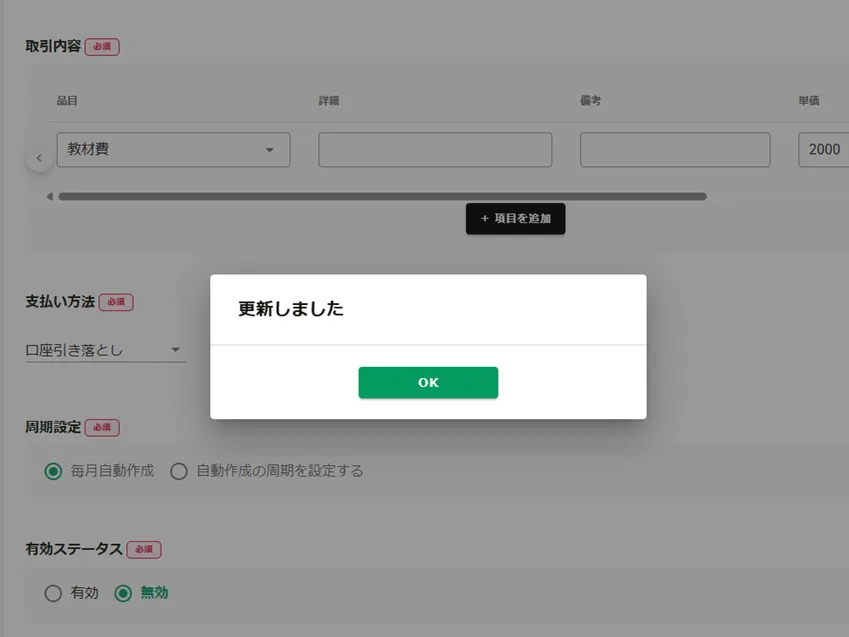Select the 毎月自動作成 radio option
Screen dimensions: 849x637
point(54,471)
